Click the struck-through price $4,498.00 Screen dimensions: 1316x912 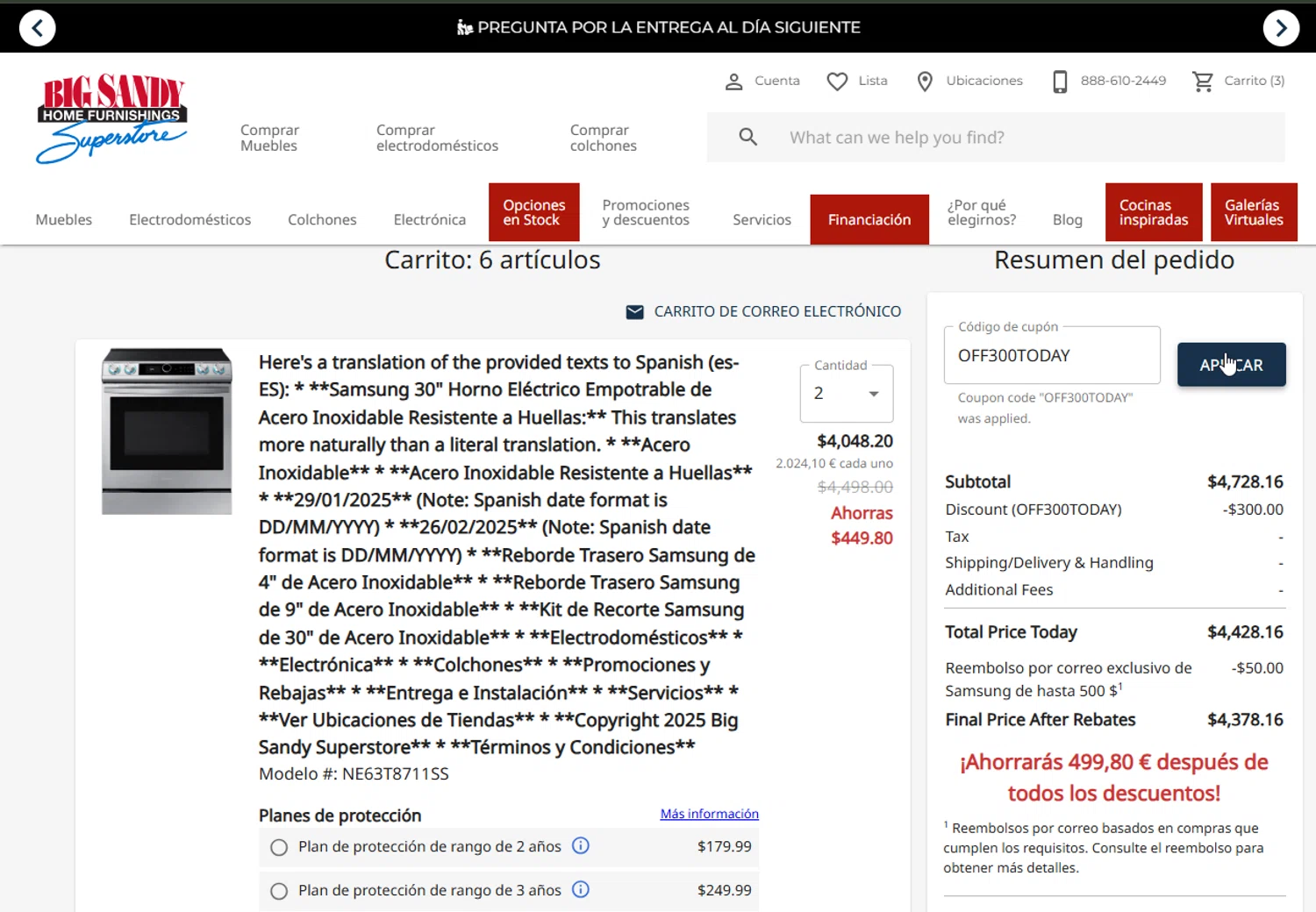855,487
